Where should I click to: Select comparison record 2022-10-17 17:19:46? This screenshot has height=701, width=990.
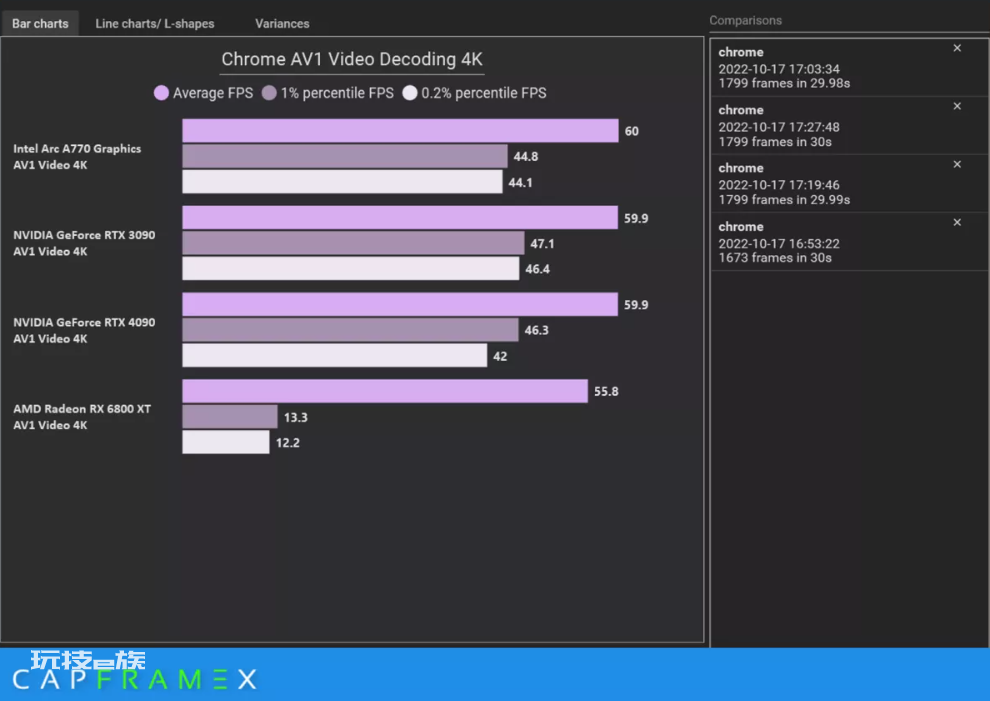849,184
